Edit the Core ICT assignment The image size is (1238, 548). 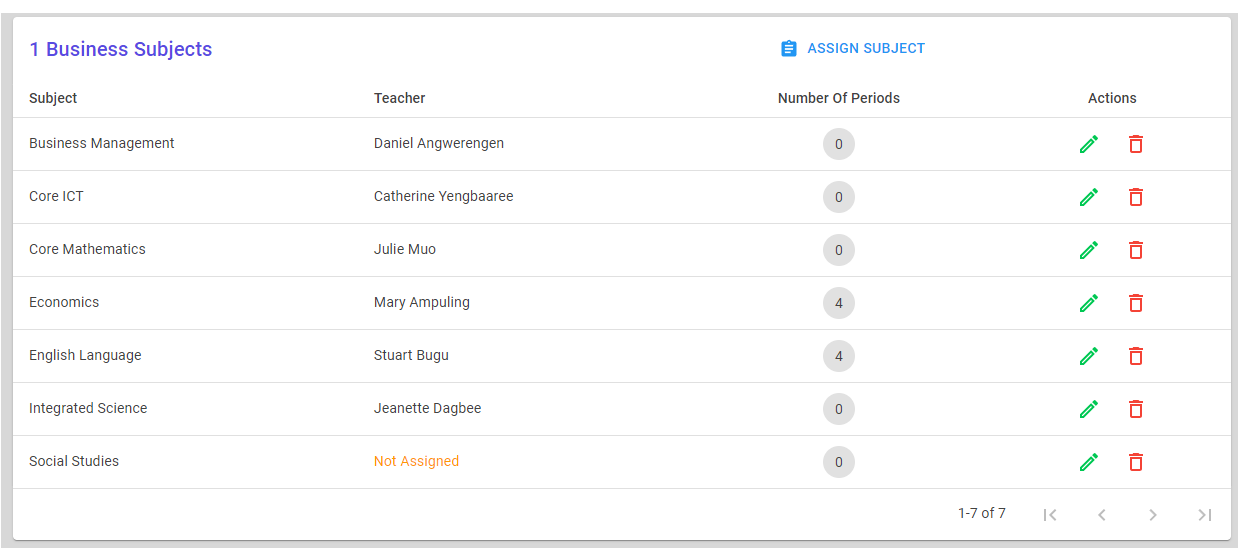click(1089, 197)
